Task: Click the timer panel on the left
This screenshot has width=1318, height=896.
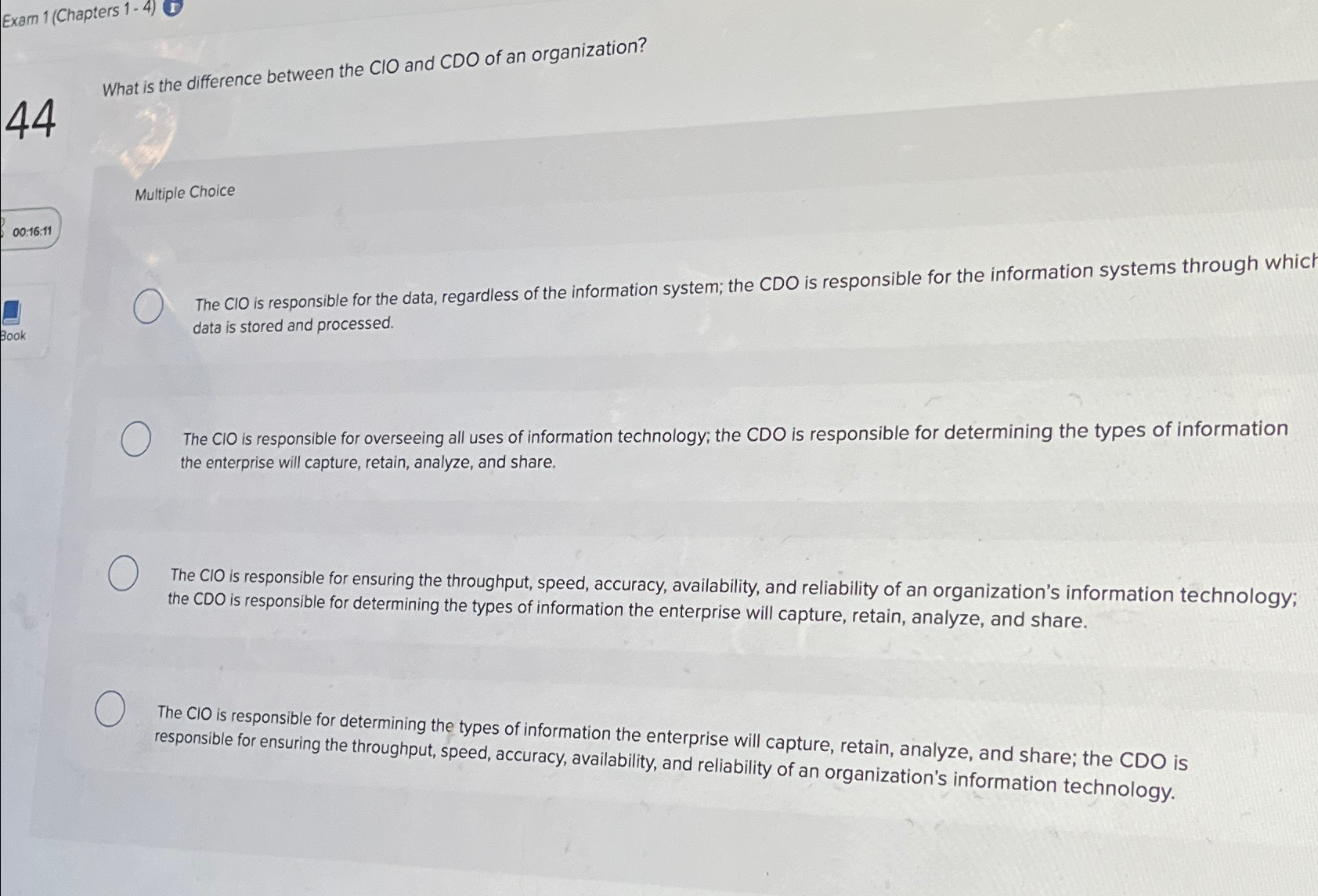Action: (31, 229)
